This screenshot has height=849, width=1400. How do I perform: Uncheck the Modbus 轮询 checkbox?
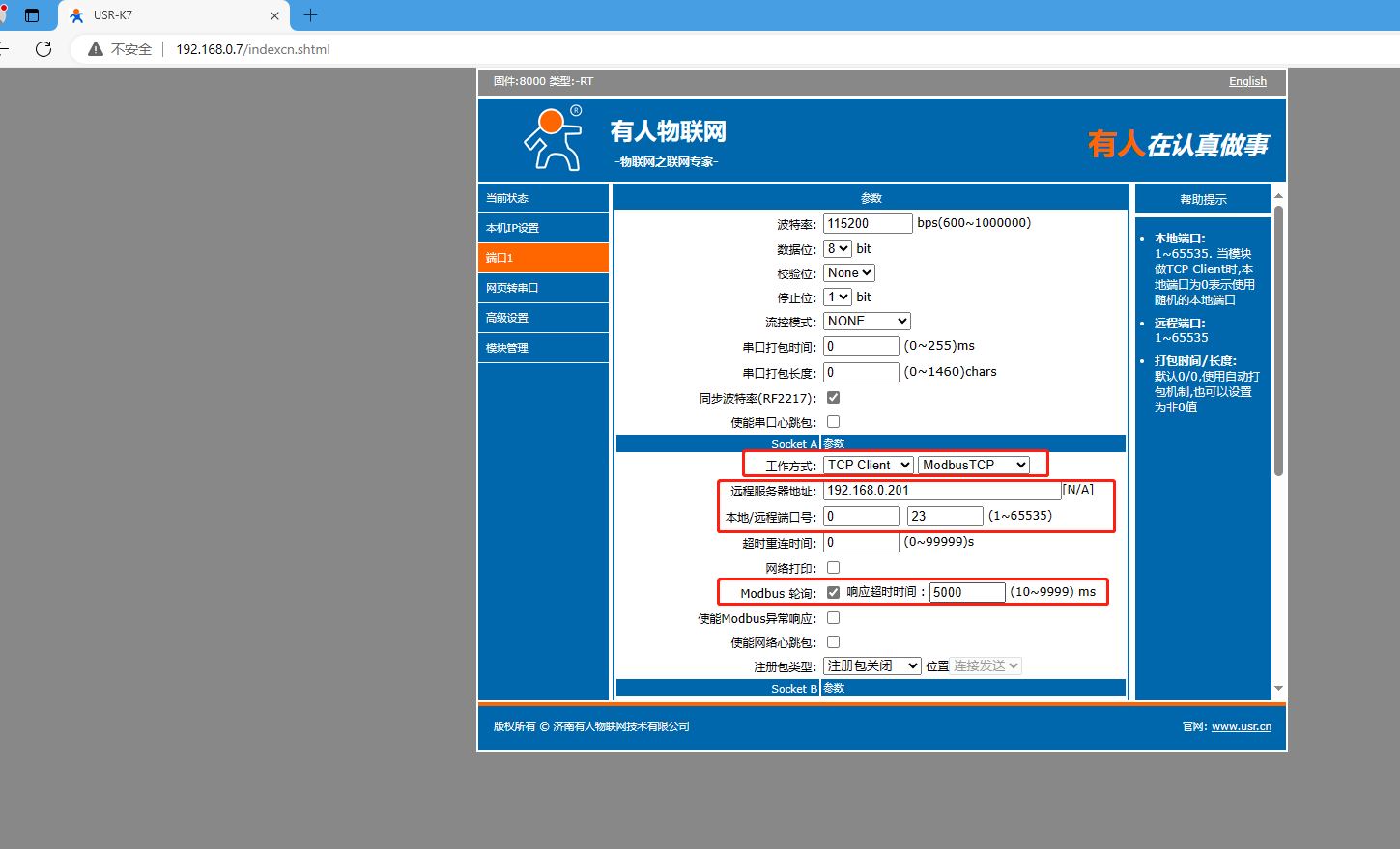click(x=833, y=592)
